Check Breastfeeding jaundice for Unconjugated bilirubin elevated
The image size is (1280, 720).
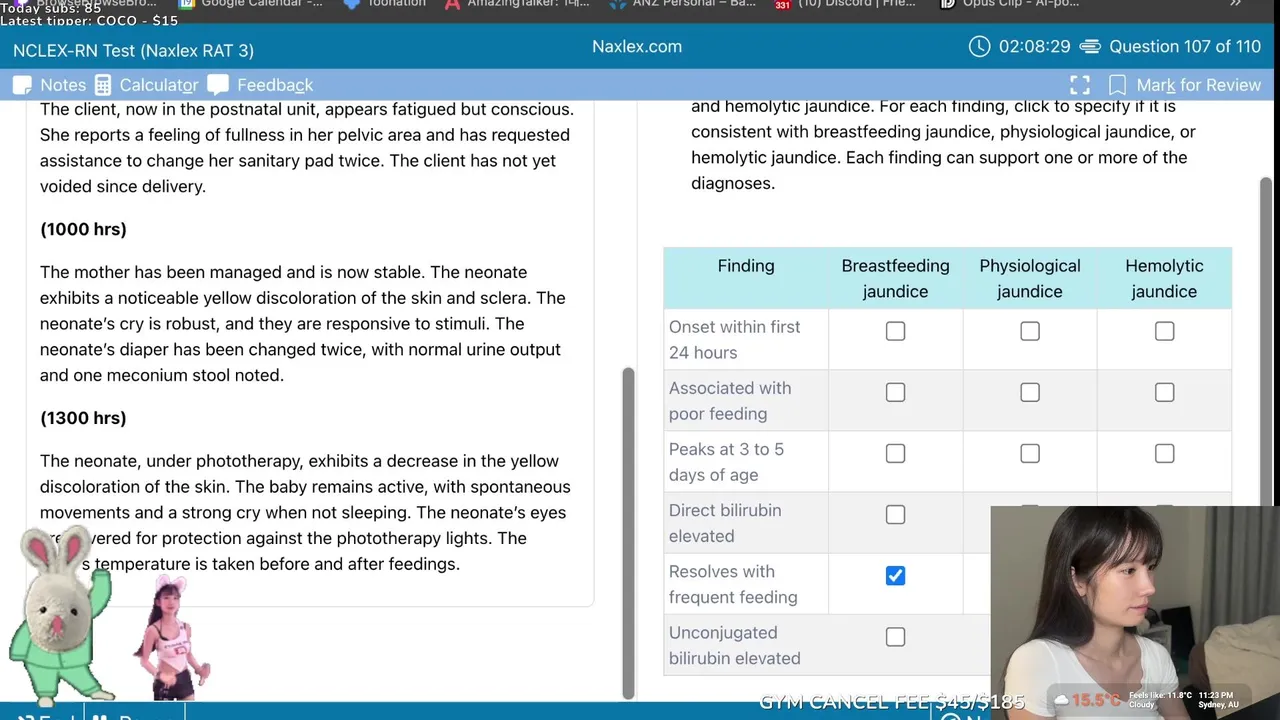(x=895, y=636)
